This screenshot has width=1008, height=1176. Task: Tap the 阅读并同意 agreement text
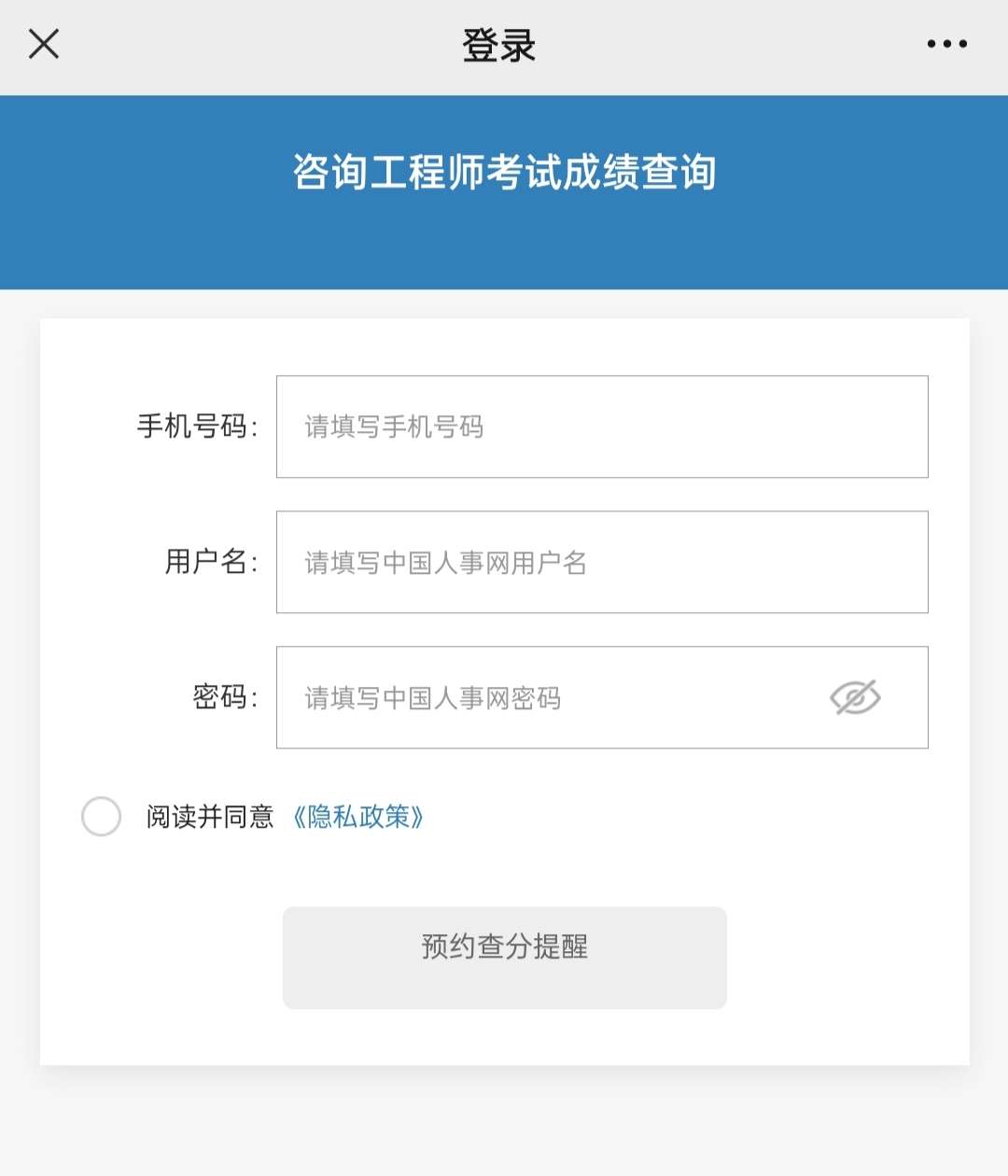[210, 817]
